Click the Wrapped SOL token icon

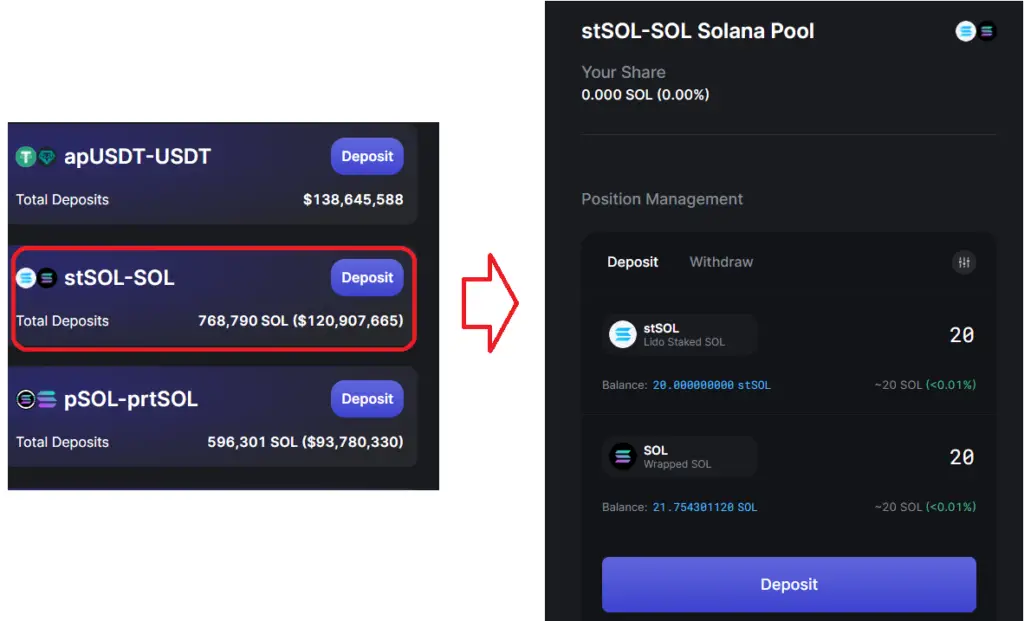coord(622,456)
